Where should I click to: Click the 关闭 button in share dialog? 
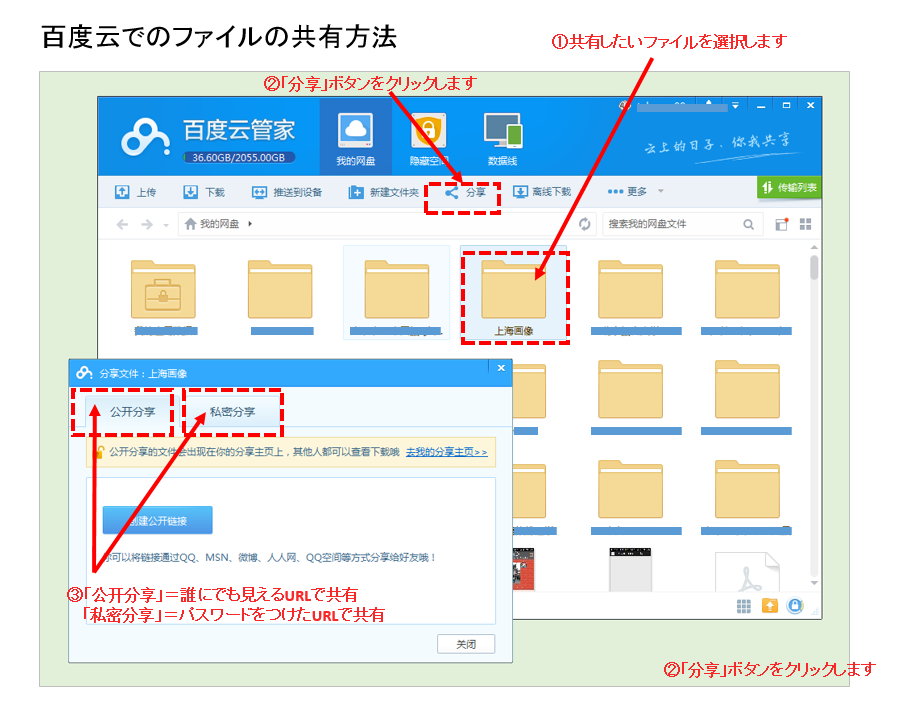(x=466, y=644)
